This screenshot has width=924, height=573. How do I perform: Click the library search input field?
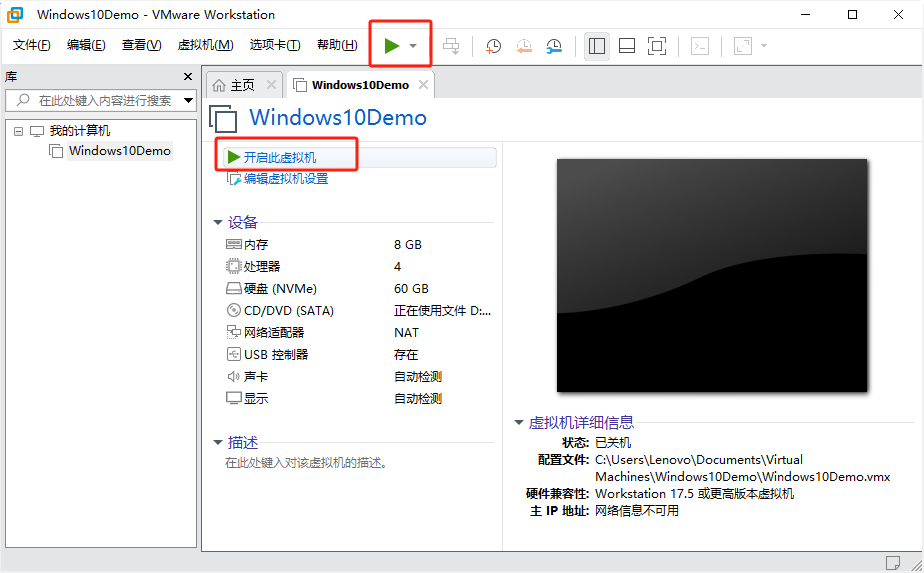coord(100,100)
